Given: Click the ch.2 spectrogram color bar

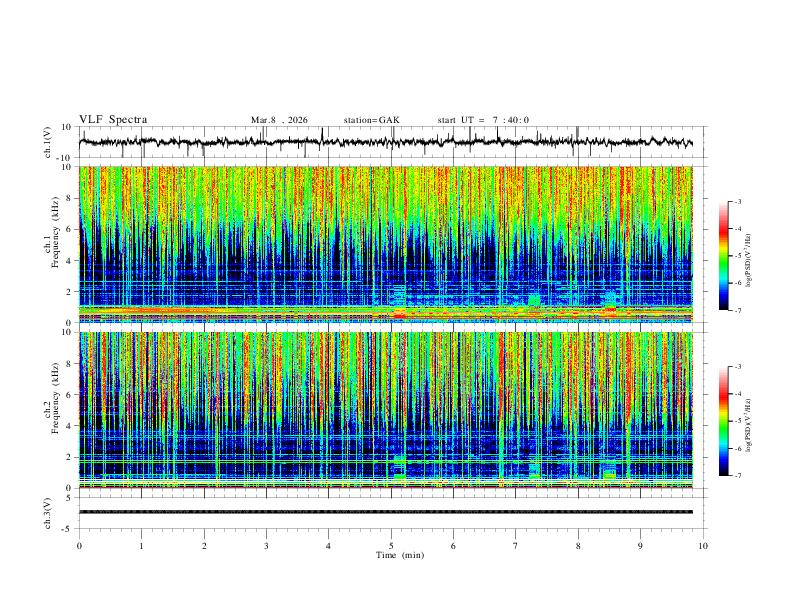Looking at the screenshot, I should pos(723,421).
